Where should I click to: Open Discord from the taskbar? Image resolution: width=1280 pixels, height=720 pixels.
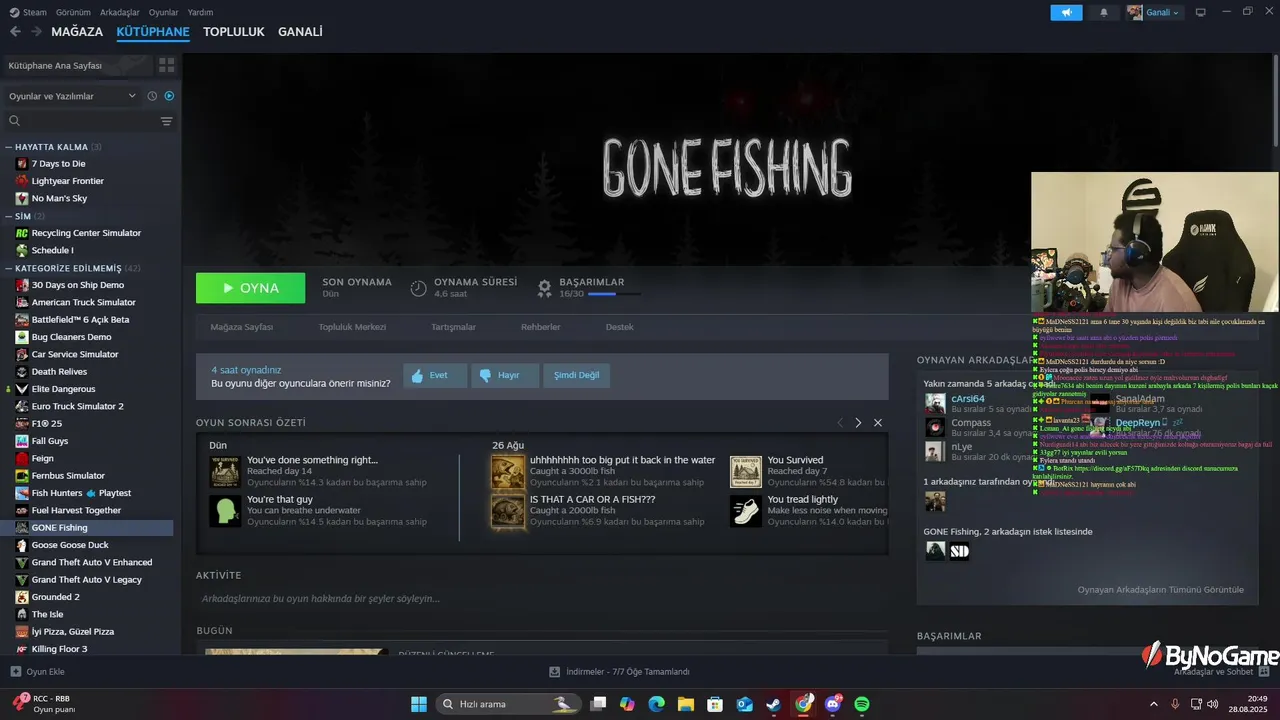[x=833, y=704]
